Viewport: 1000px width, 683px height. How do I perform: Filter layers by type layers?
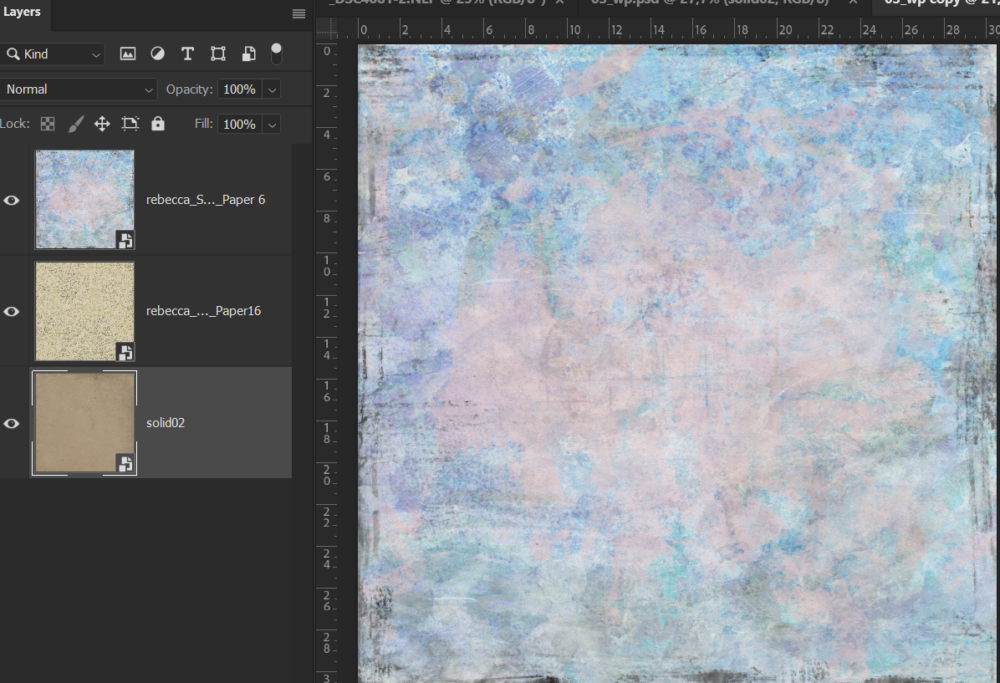click(x=188, y=54)
